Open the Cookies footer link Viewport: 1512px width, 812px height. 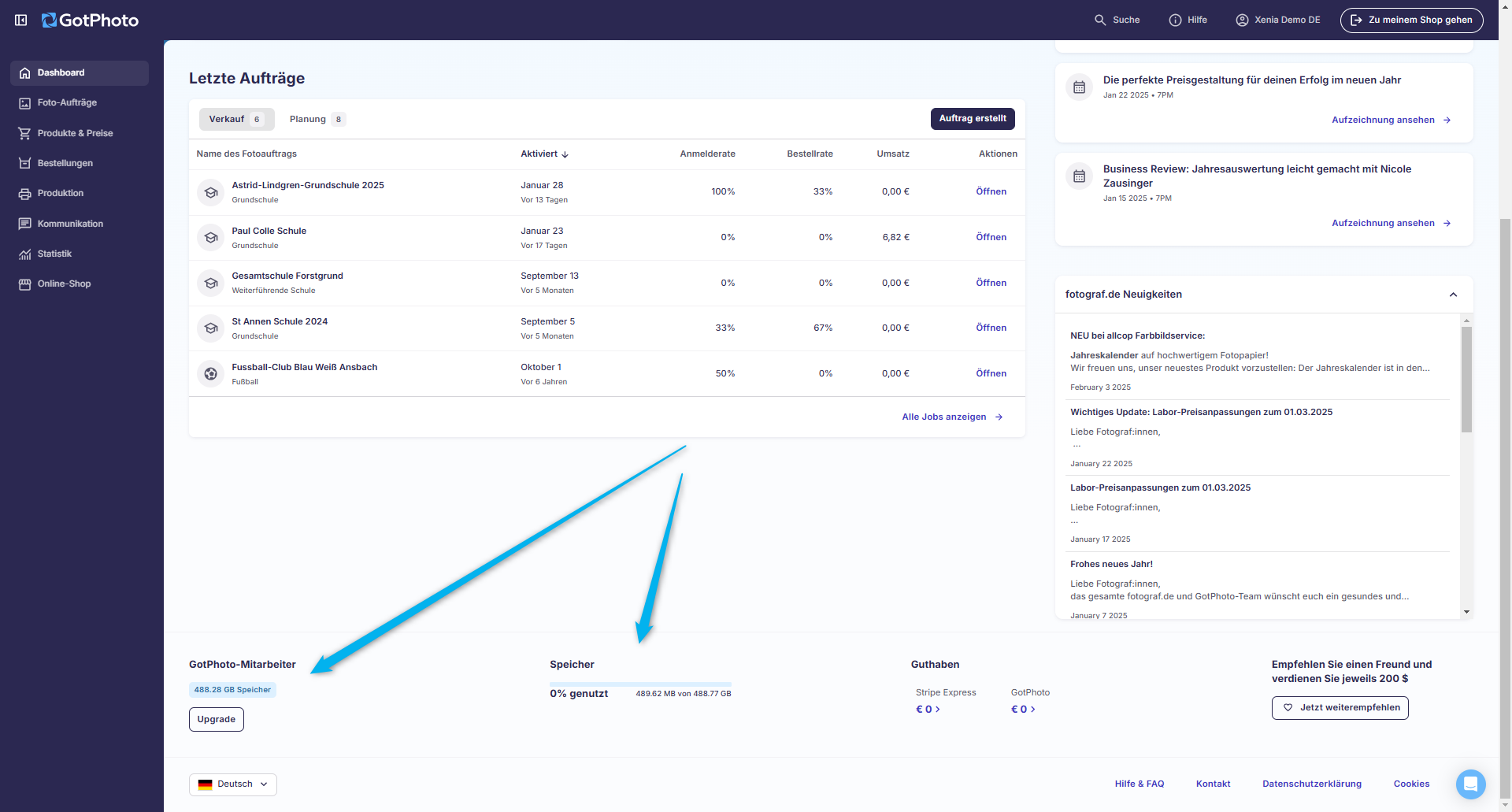pos(1411,784)
